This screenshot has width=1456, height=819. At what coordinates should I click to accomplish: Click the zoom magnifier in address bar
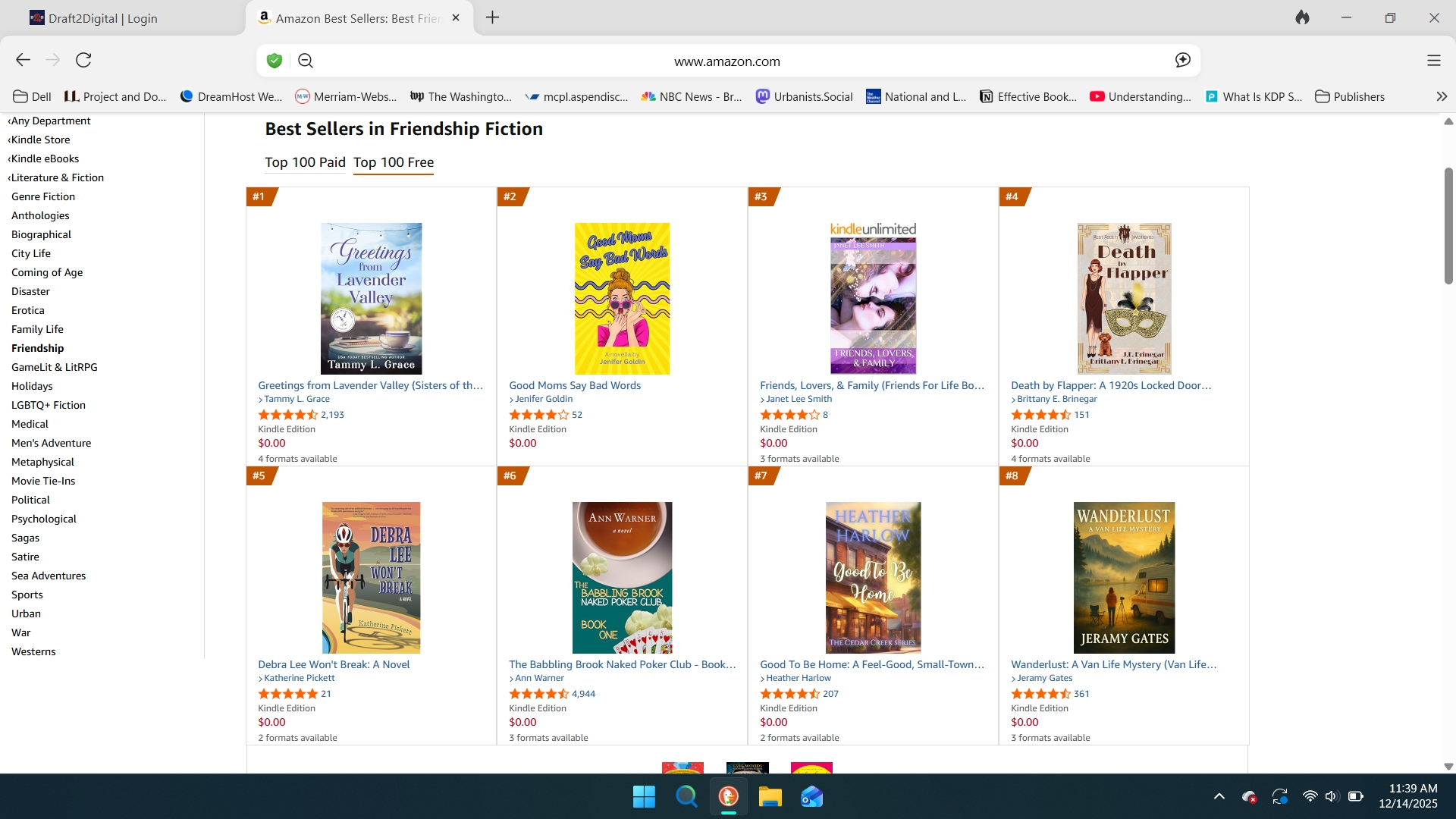tap(306, 61)
